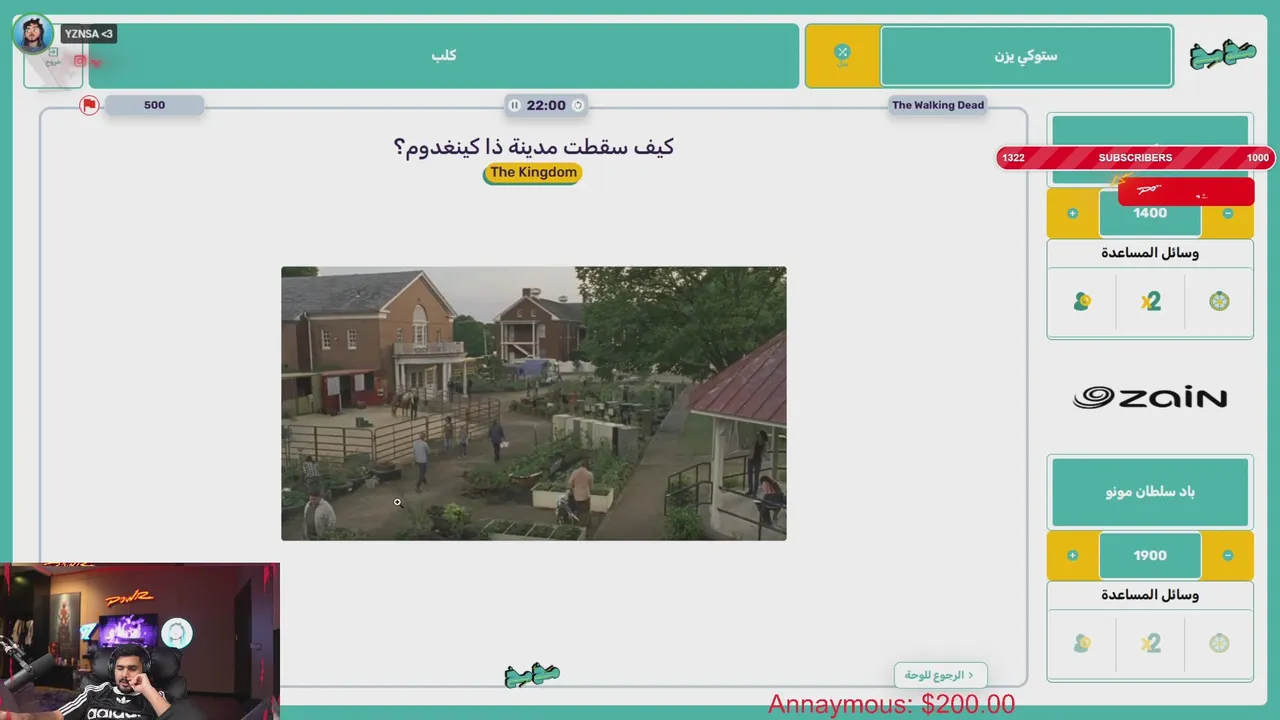Click the Annaymous $200.00 donation text

(x=891, y=704)
